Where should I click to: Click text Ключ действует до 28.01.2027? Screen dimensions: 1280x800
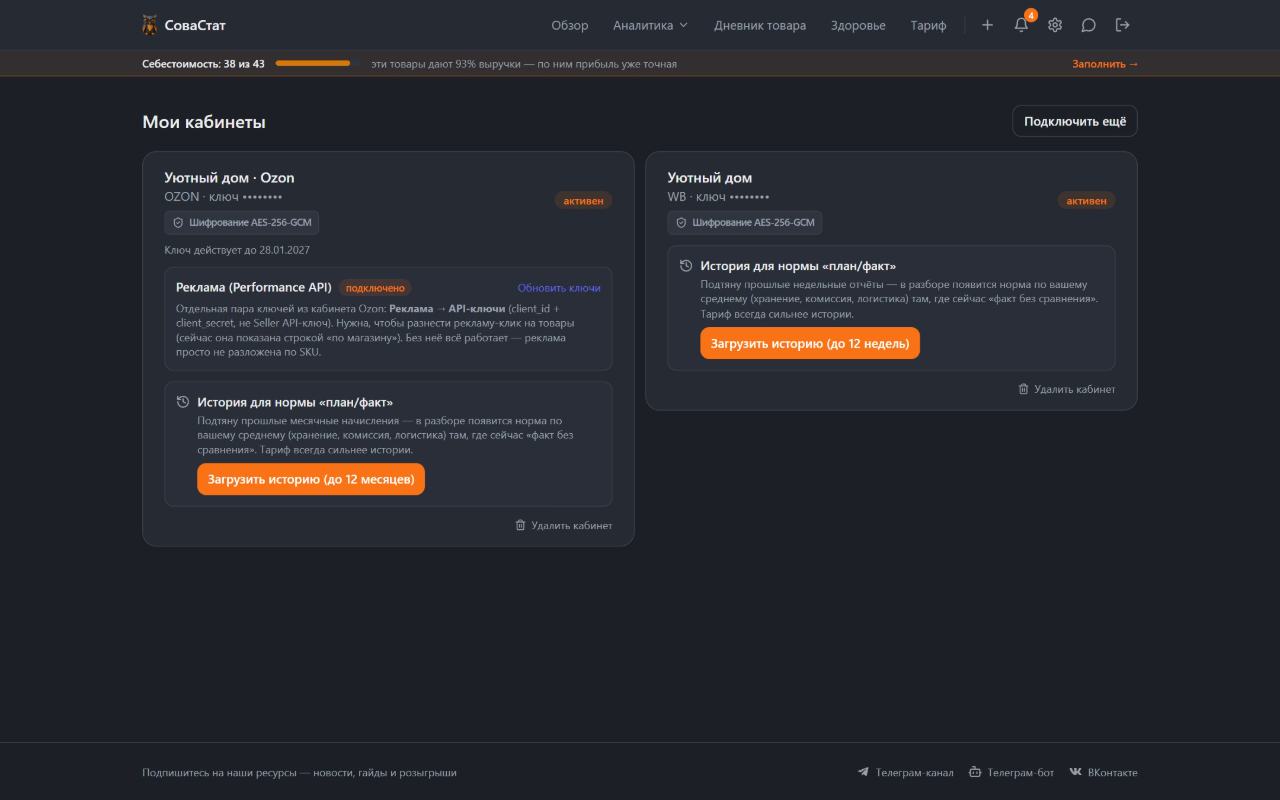[x=237, y=250]
